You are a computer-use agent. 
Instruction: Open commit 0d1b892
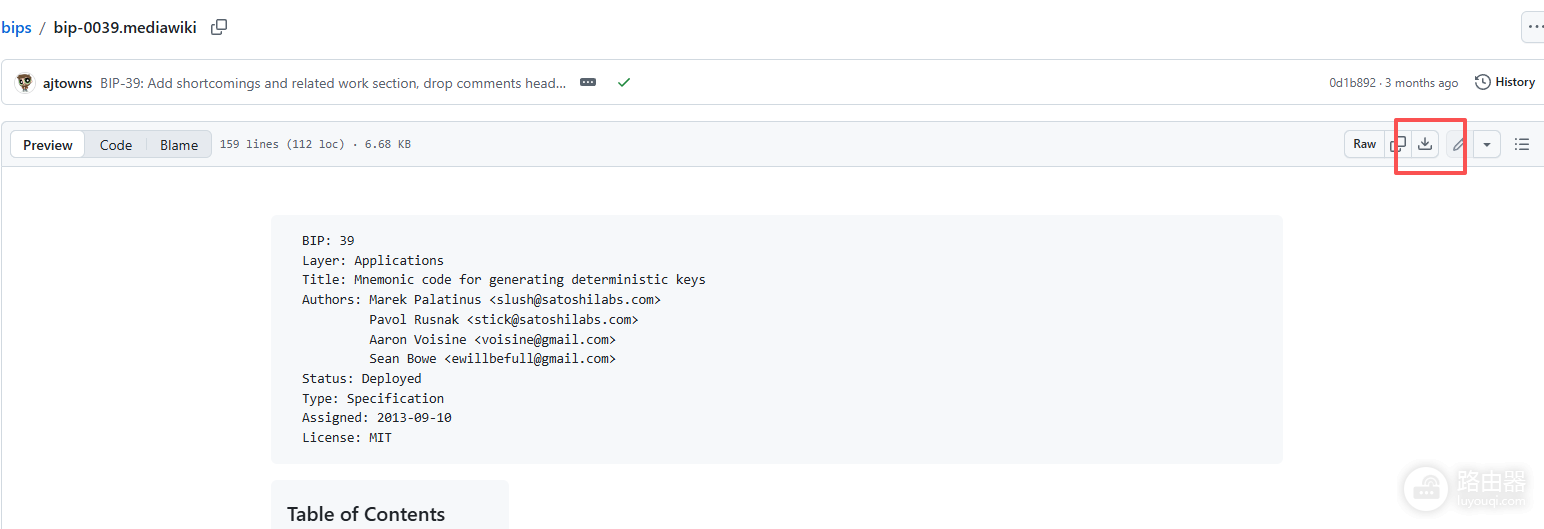tap(1352, 83)
